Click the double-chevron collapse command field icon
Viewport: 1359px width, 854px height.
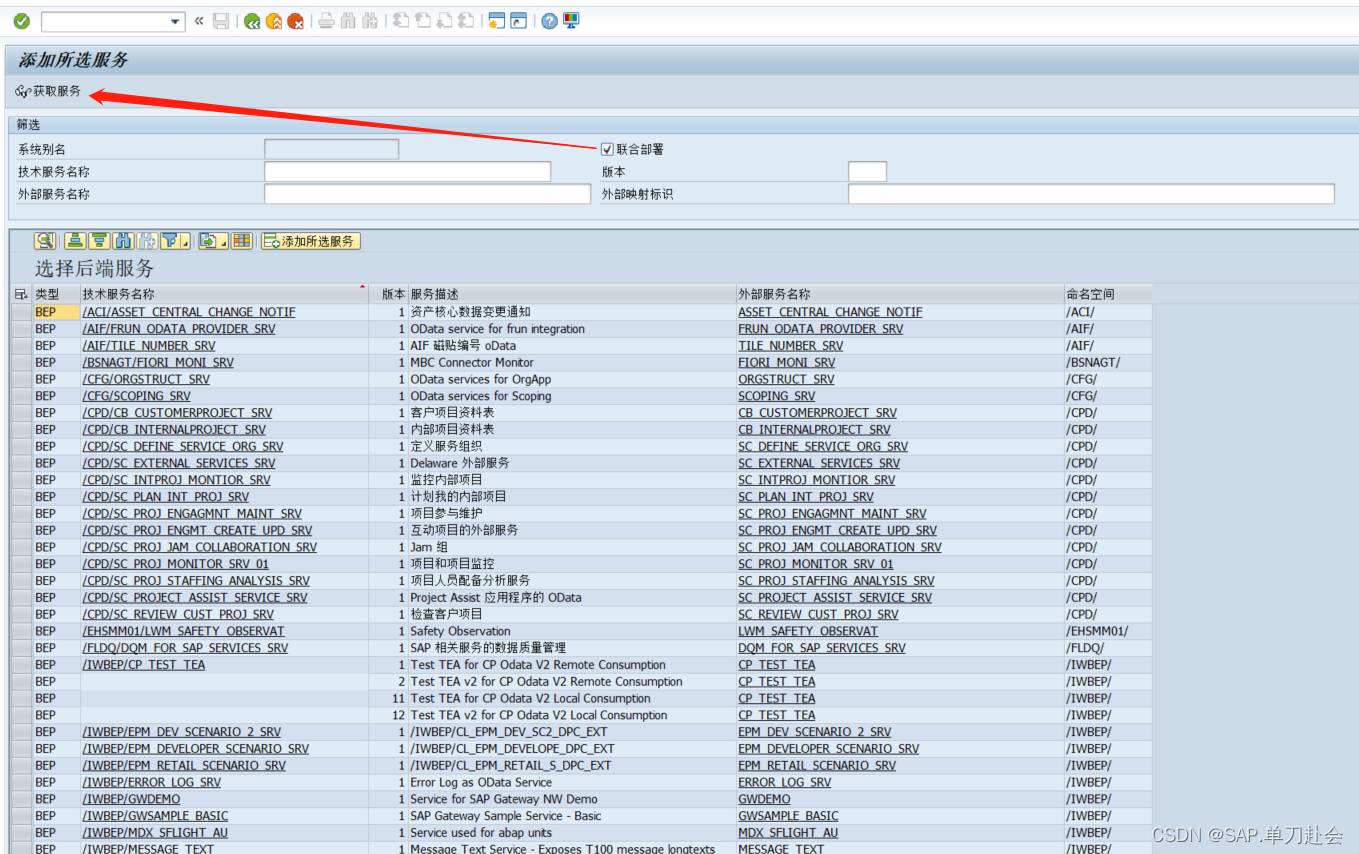pyautogui.click(x=199, y=21)
